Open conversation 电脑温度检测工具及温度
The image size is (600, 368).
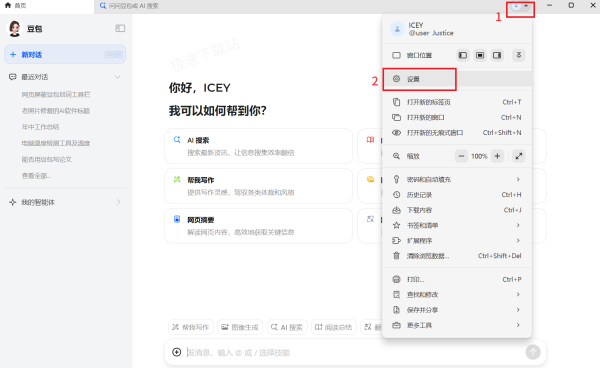(x=56, y=143)
